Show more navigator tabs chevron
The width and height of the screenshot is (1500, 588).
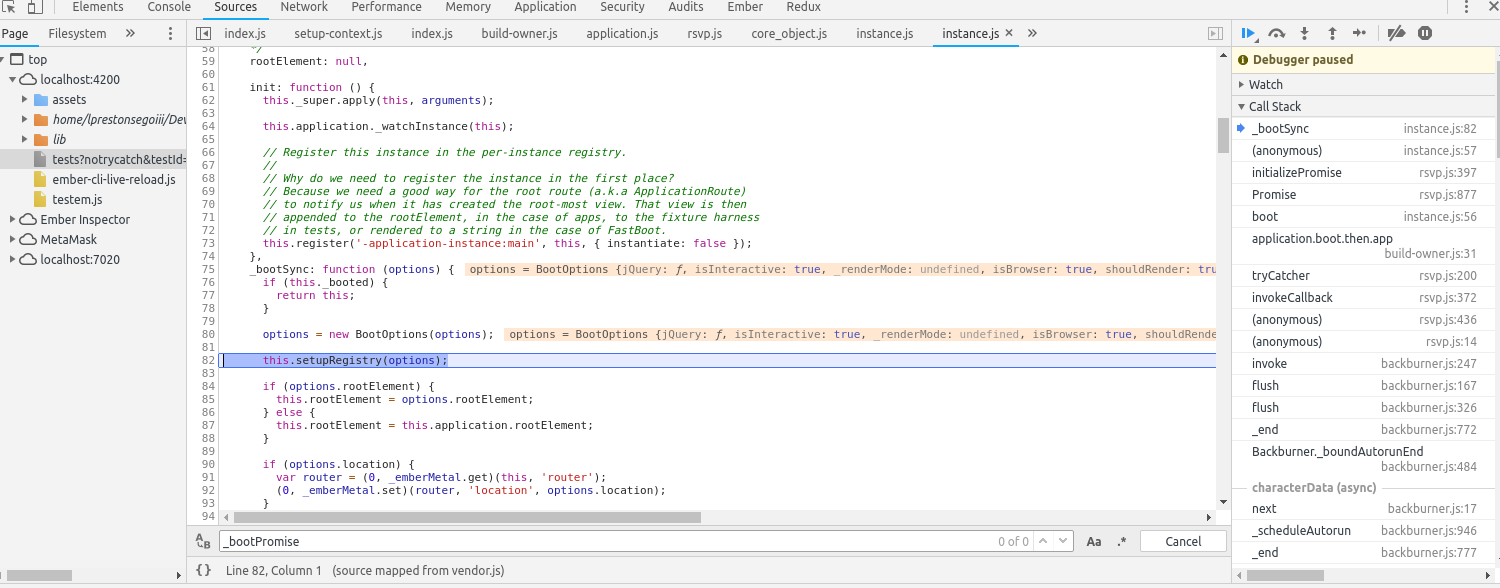click(x=130, y=34)
